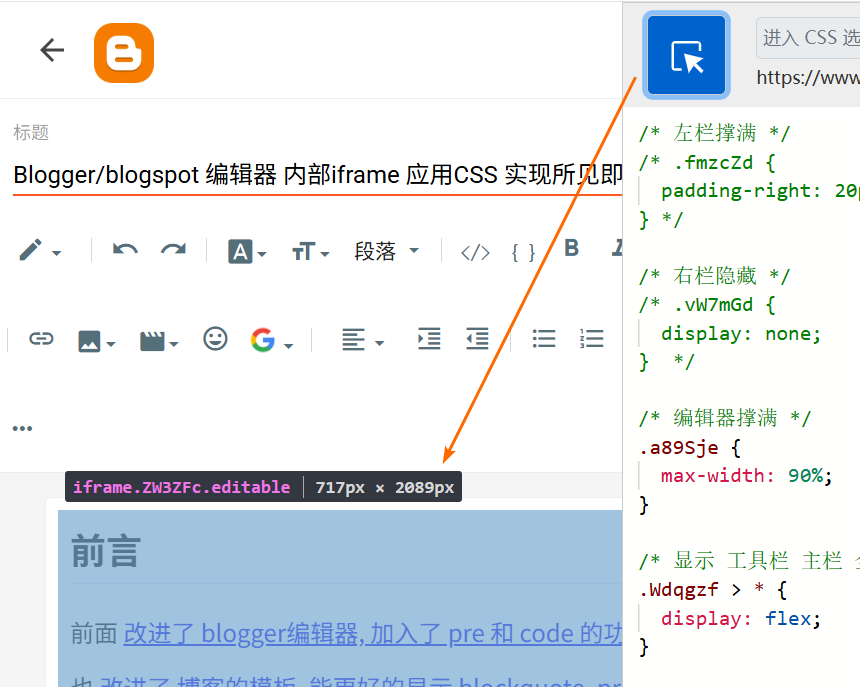
Task: Click the .a89Sje selector line
Action: [x=690, y=447]
